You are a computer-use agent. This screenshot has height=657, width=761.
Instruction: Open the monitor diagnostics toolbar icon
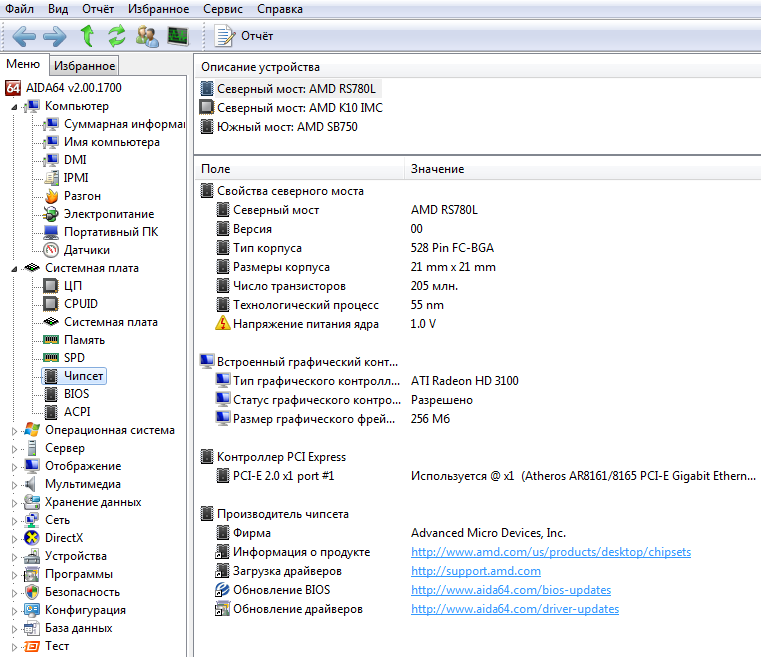[178, 36]
